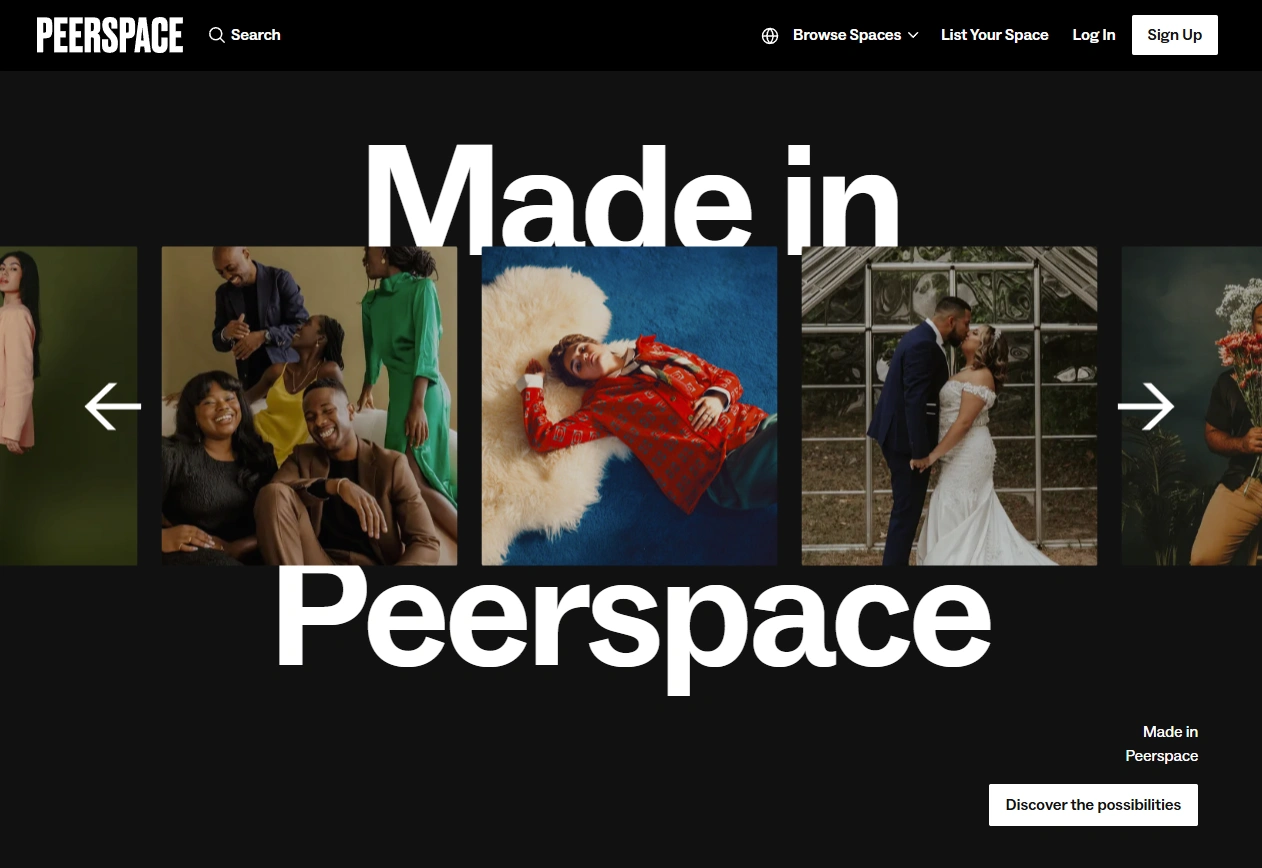Click the Log In link
1262x868 pixels.
point(1094,35)
